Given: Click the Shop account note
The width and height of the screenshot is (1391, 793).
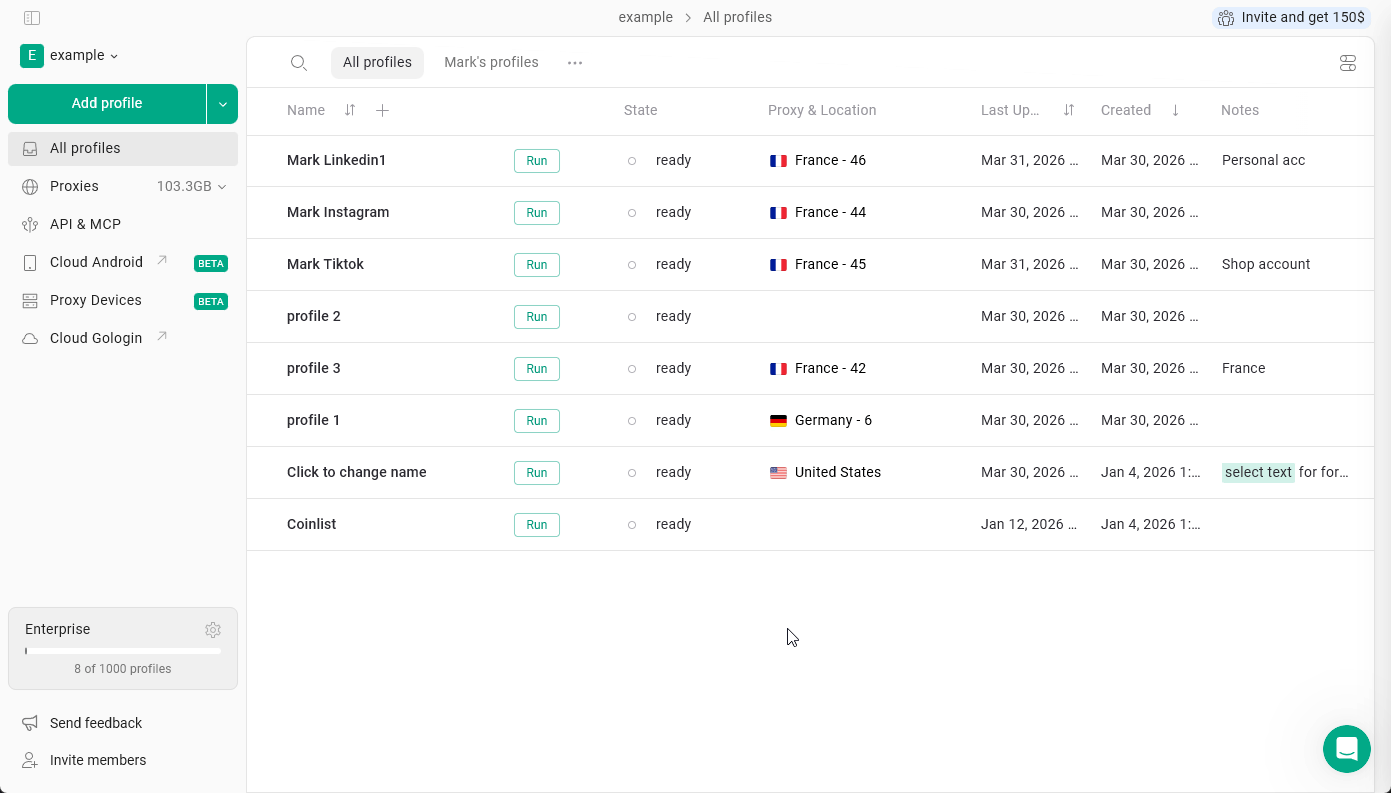Looking at the screenshot, I should click(1266, 265).
